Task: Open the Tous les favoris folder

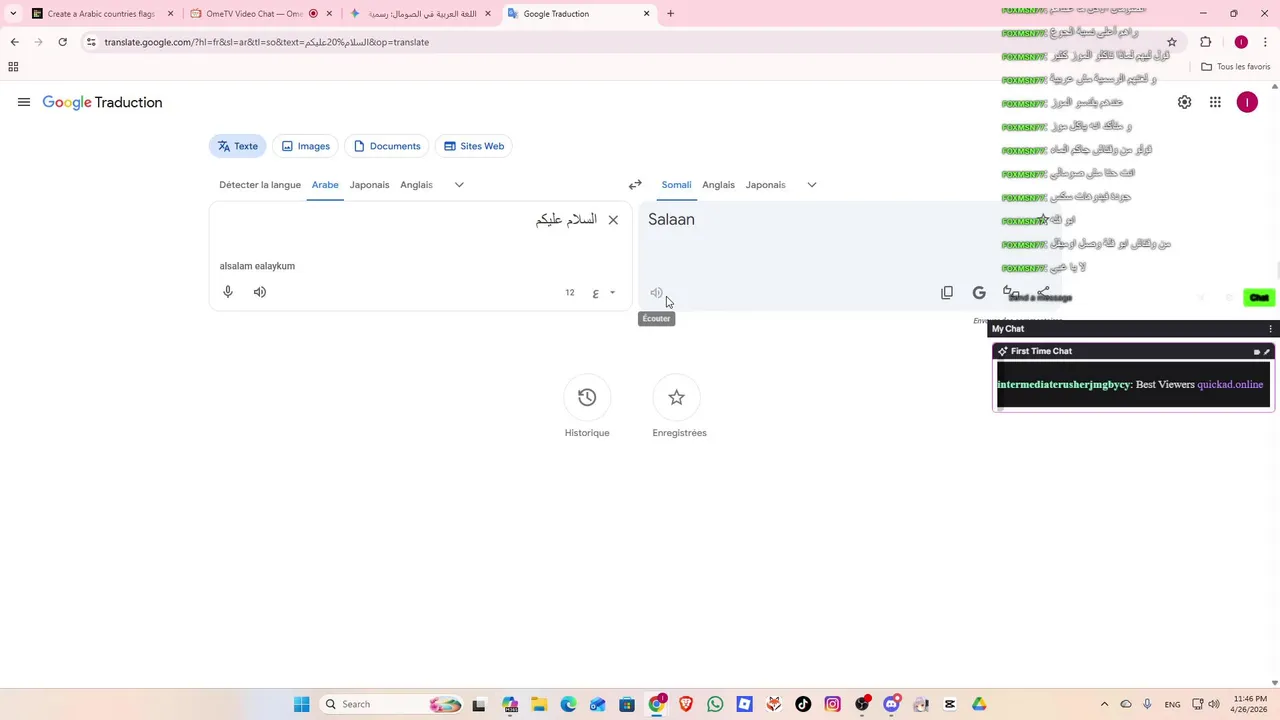Action: [1235, 67]
